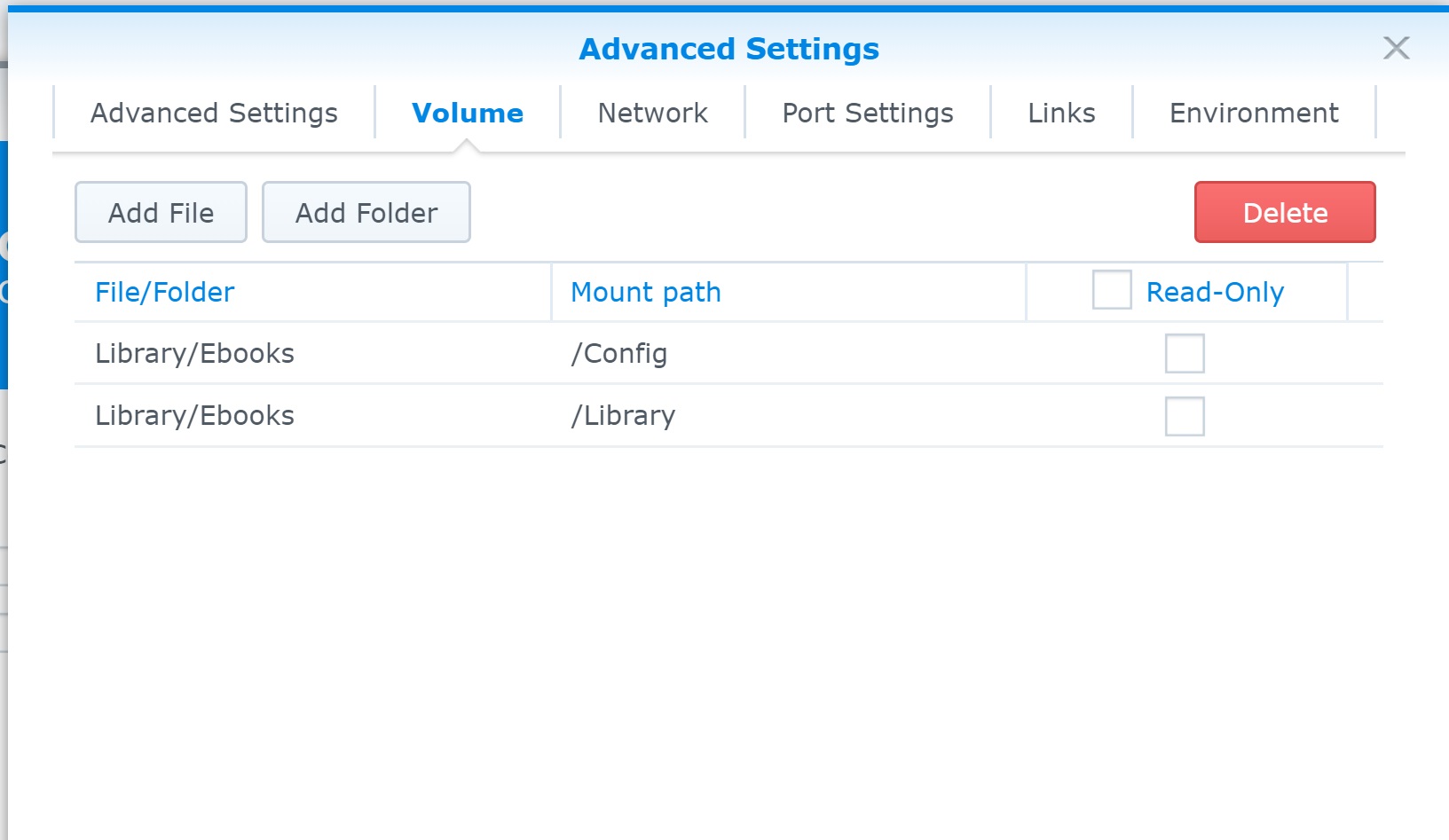The width and height of the screenshot is (1449, 840).
Task: Select the Library/Ebooks row mounted at /Config
Action: [728, 353]
